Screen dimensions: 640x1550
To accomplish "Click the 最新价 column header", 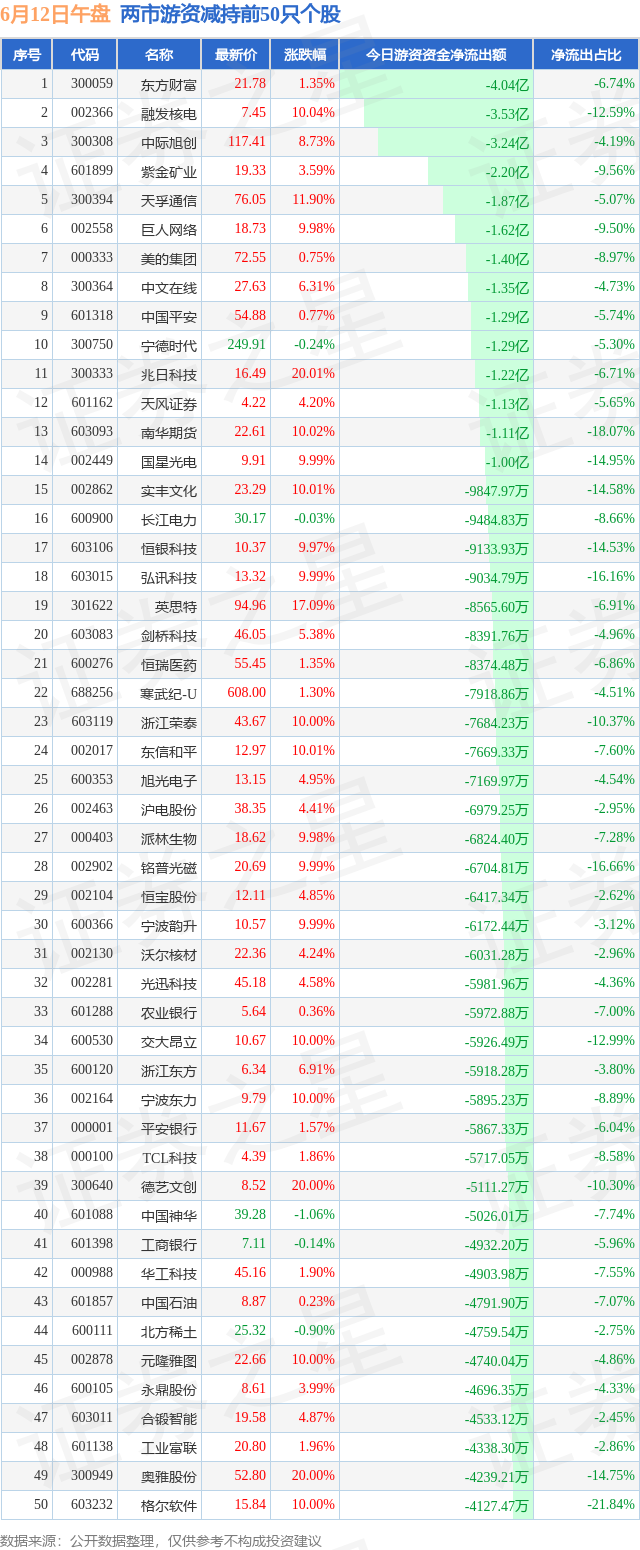I will click(x=236, y=55).
